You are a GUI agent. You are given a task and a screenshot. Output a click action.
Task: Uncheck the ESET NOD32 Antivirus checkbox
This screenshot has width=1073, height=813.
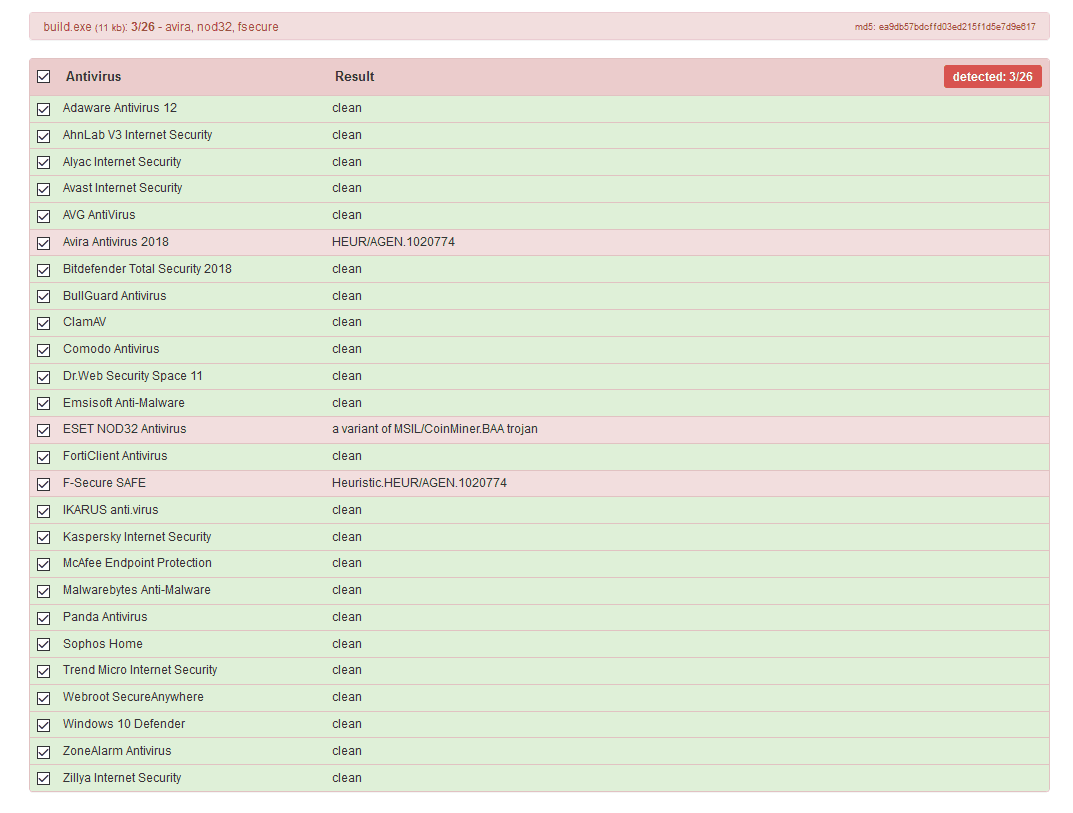click(44, 430)
